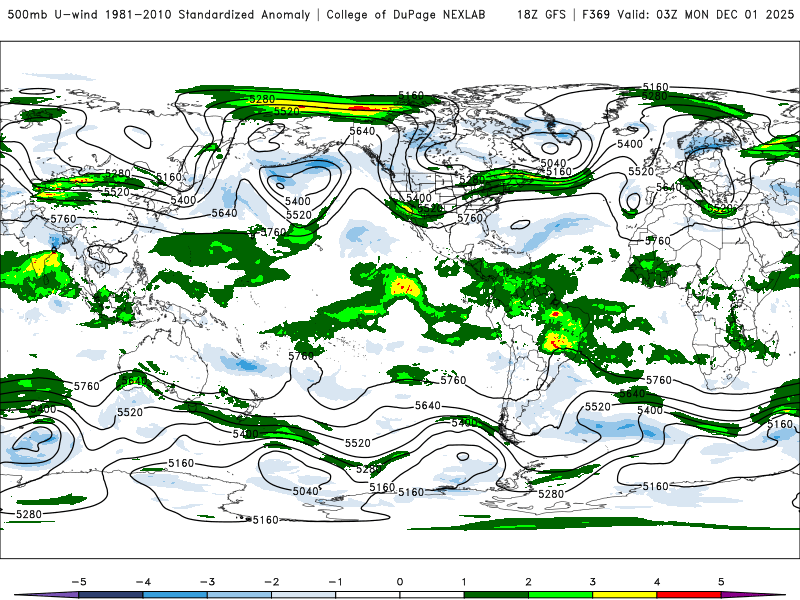Click the '5040' contour label near Greenland

pyautogui.click(x=553, y=164)
